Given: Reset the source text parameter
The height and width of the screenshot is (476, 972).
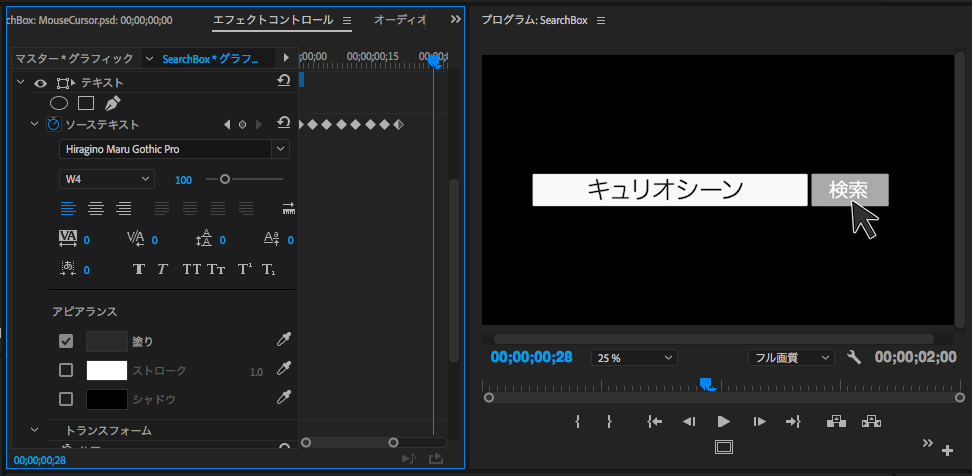Looking at the screenshot, I should click(x=284, y=124).
